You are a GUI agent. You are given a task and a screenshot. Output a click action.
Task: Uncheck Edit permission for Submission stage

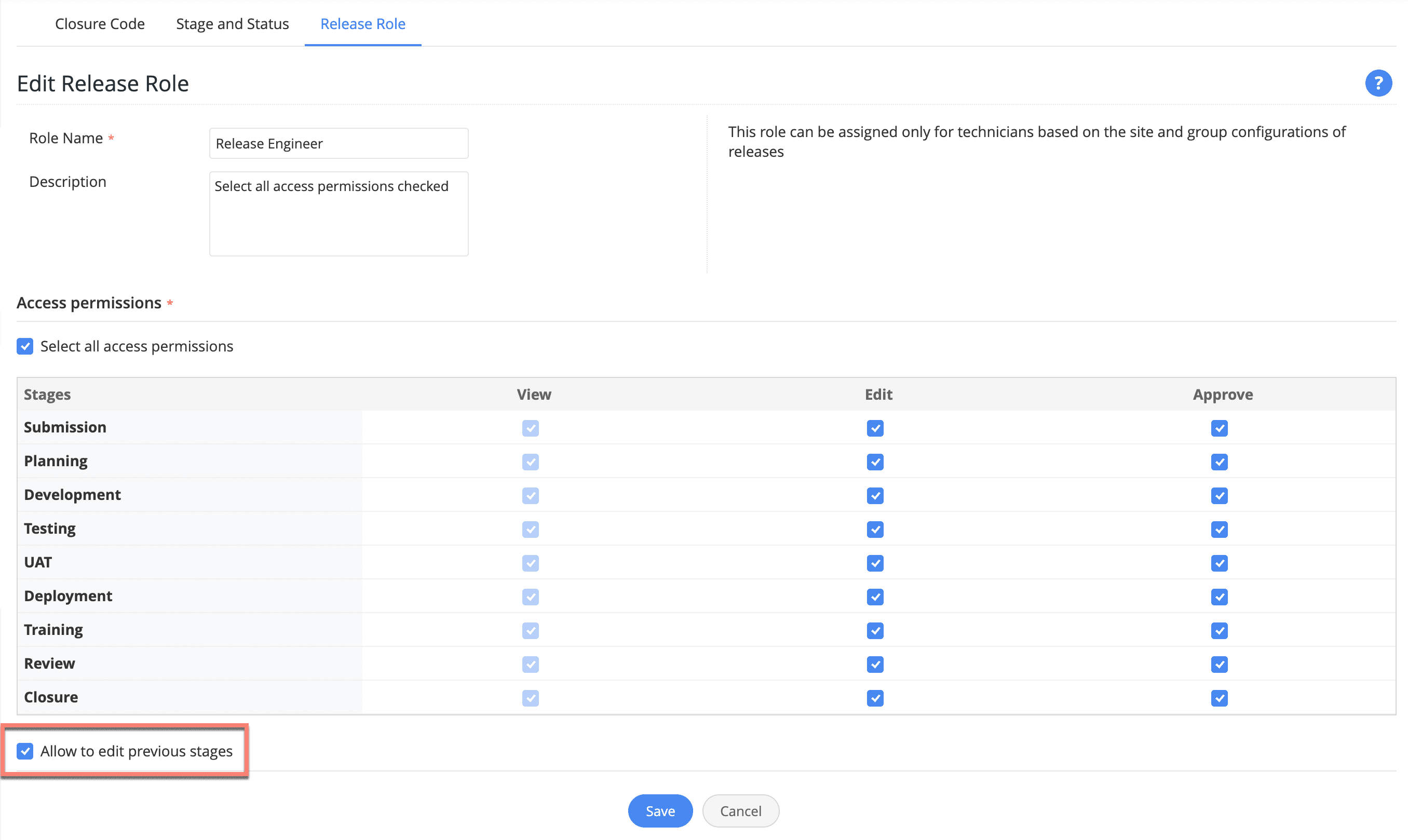[874, 428]
